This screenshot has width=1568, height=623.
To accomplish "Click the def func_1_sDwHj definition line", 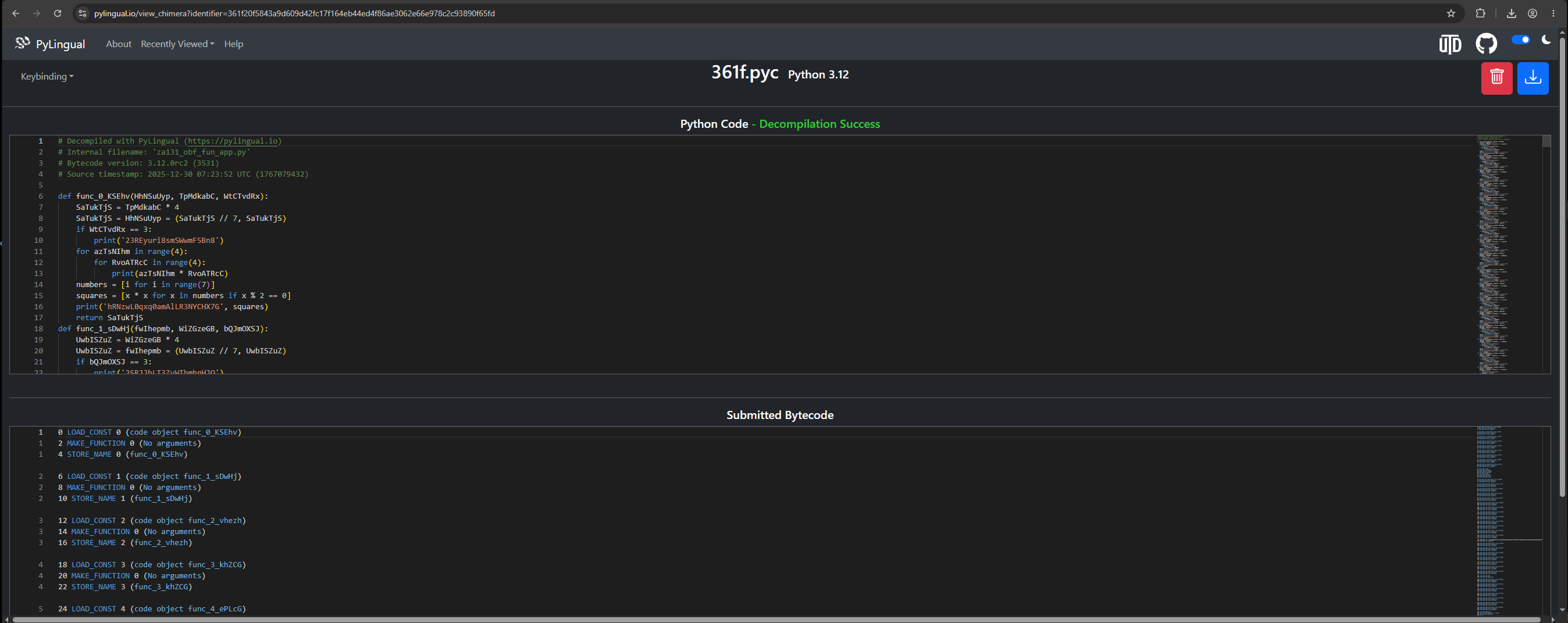I will 162,328.
